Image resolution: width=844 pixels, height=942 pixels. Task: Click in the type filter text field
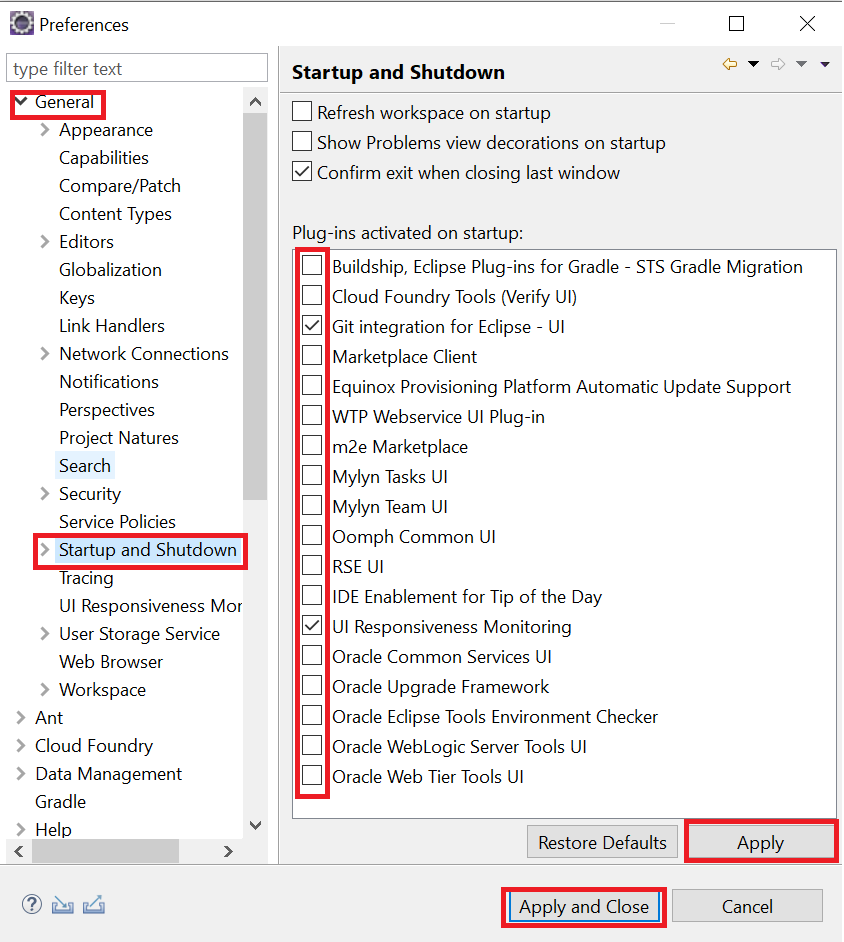(137, 67)
